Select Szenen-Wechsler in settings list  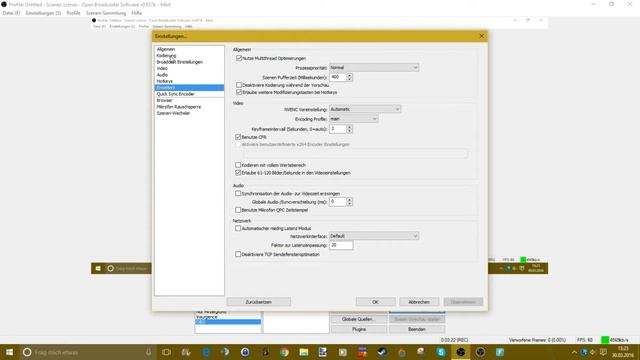[173, 113]
